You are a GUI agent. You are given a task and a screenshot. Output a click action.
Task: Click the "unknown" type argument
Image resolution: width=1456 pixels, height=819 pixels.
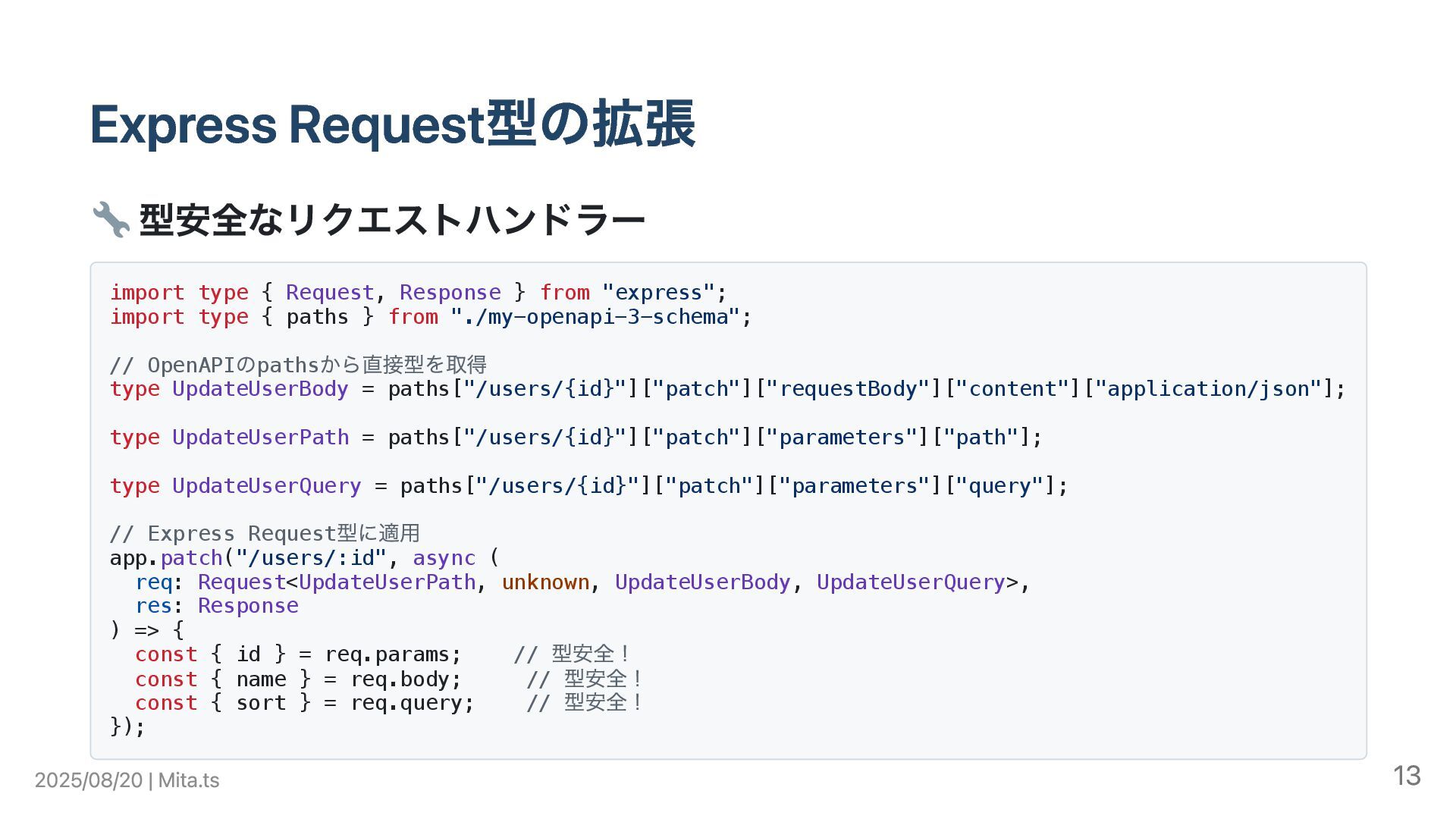click(545, 582)
